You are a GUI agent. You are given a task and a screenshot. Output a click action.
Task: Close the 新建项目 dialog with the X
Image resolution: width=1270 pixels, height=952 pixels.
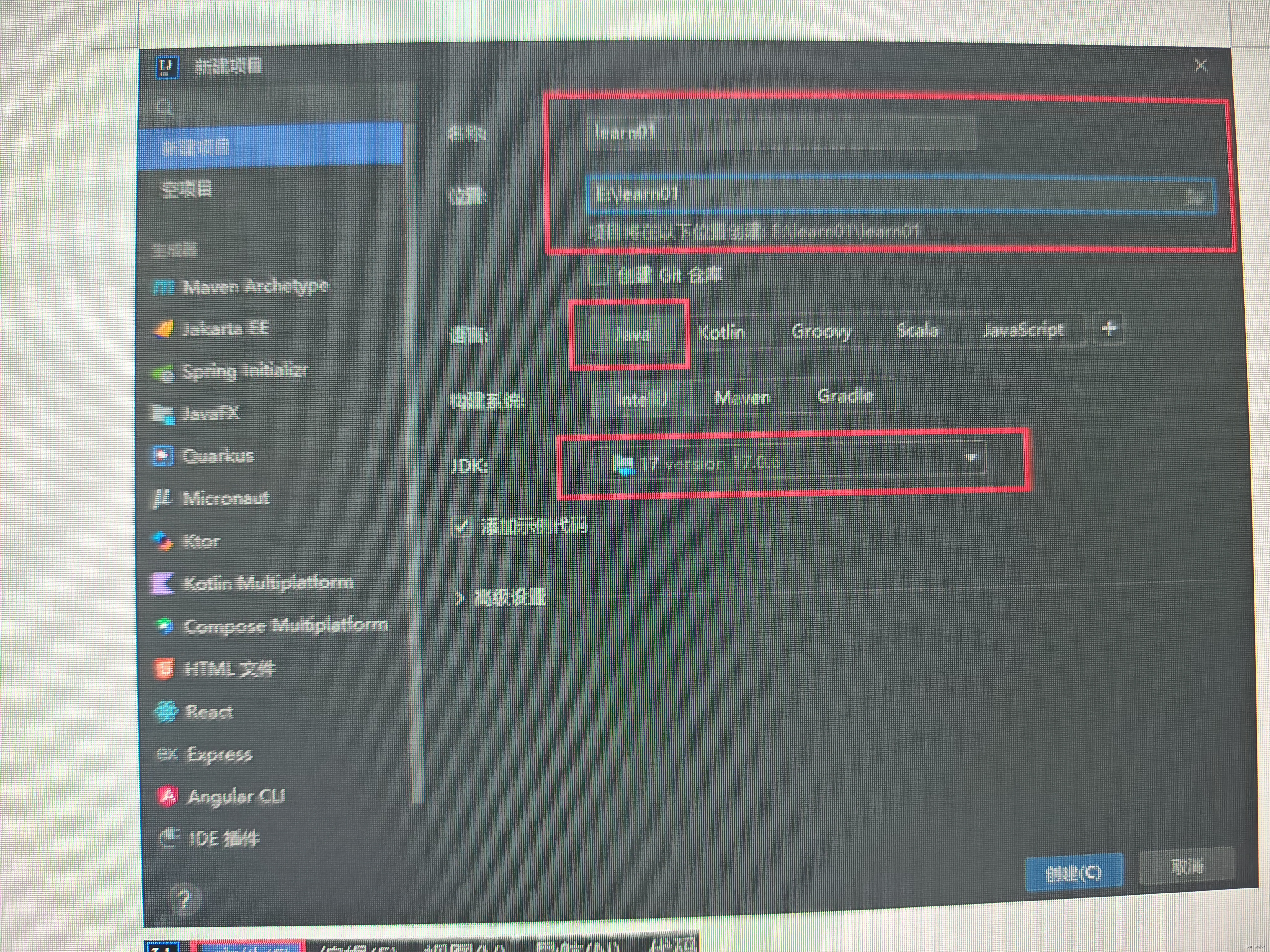tap(1201, 65)
